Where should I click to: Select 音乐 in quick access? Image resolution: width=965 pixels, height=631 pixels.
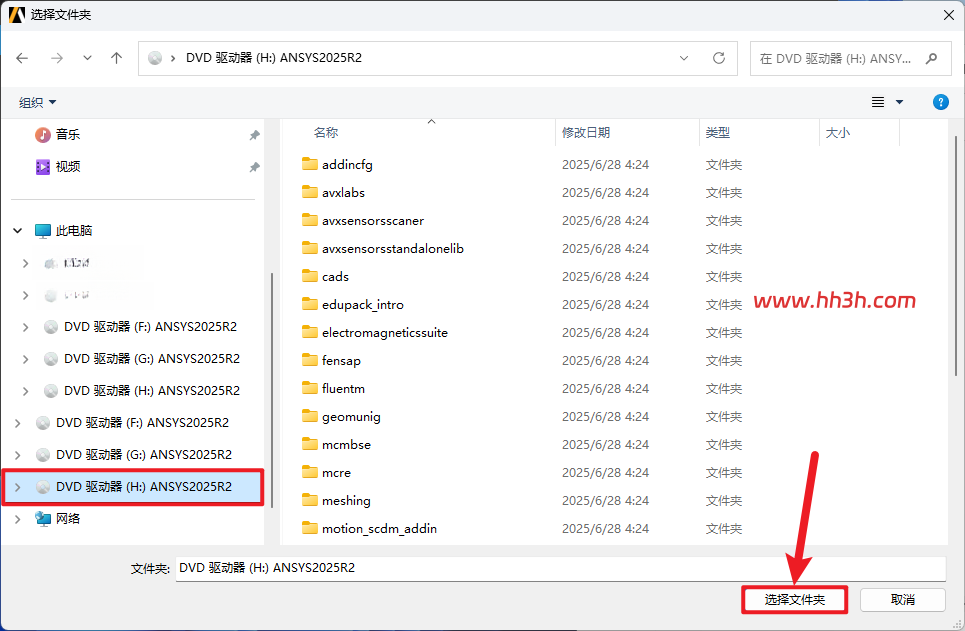tap(67, 134)
